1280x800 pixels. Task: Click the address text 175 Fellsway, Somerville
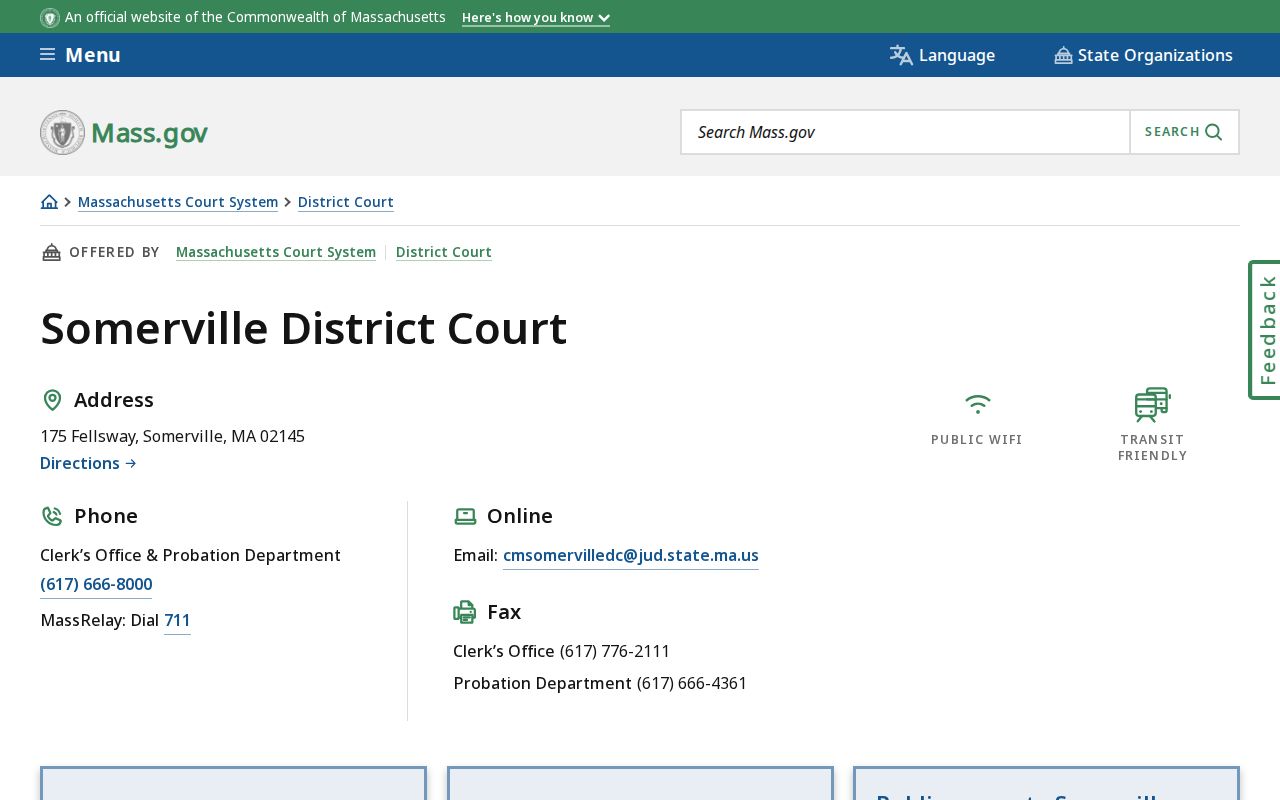point(172,436)
